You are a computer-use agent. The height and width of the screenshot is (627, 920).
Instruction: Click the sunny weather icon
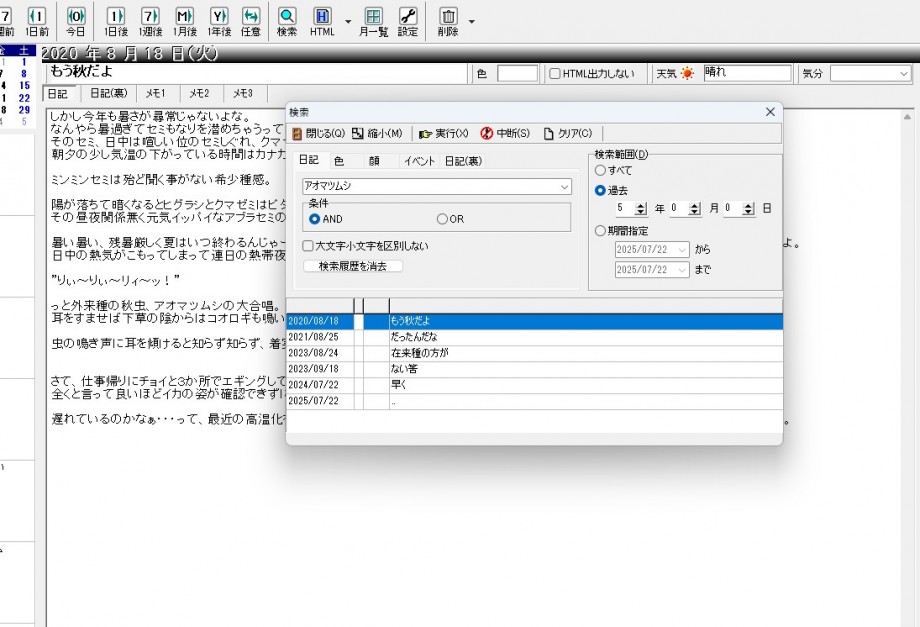[687, 73]
